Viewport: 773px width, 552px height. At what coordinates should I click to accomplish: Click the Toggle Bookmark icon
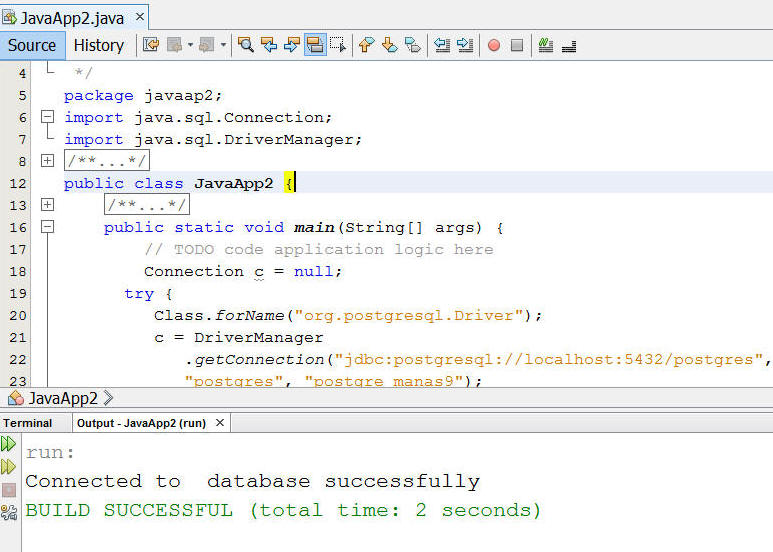pyautogui.click(x=413, y=45)
